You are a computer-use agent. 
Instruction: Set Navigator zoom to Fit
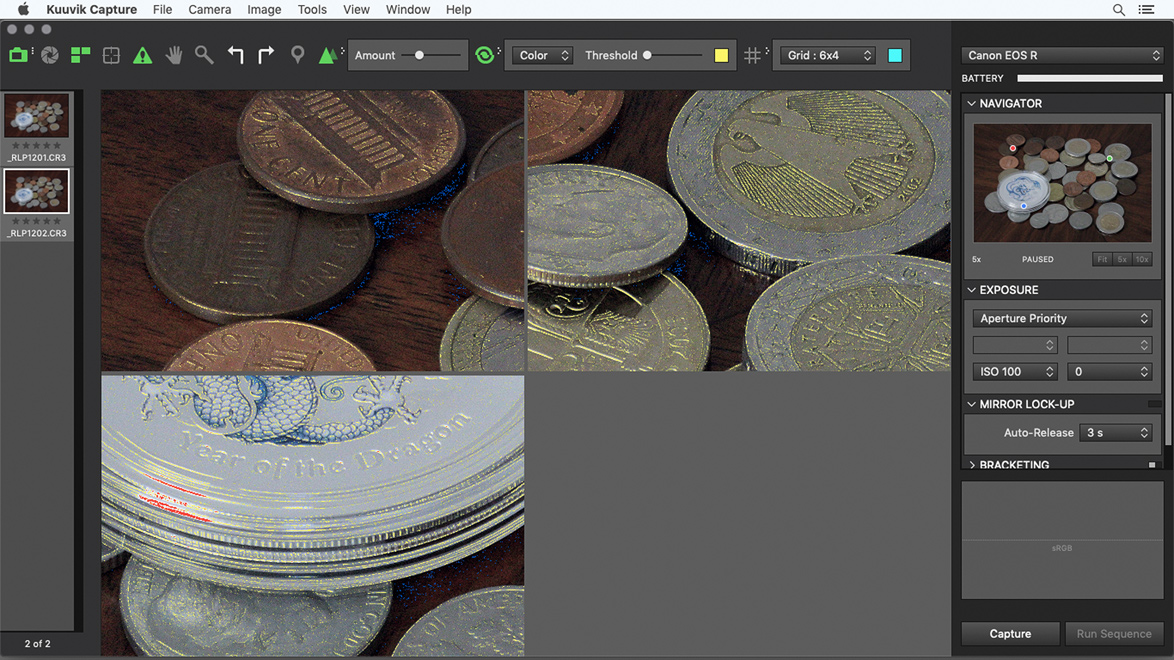(1101, 259)
